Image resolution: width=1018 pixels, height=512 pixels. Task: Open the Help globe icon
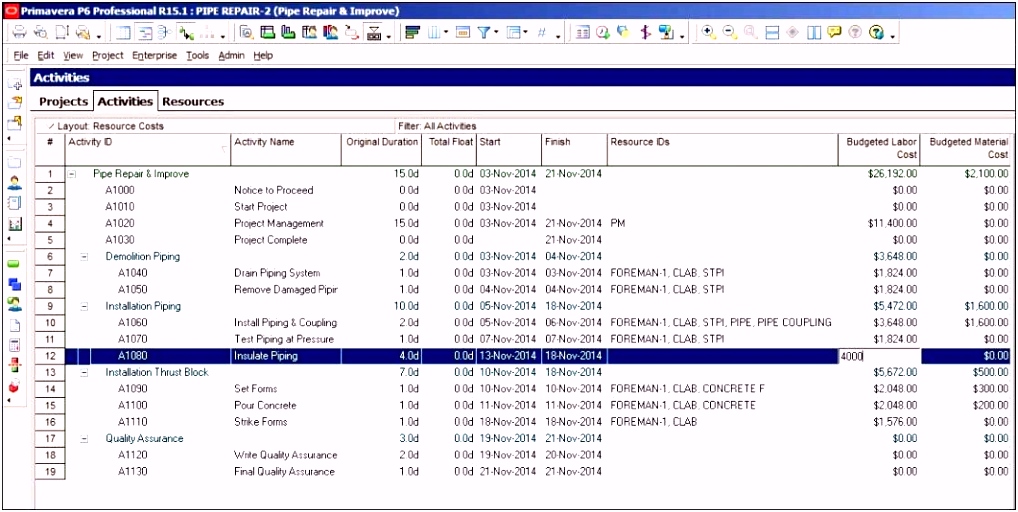[x=876, y=32]
